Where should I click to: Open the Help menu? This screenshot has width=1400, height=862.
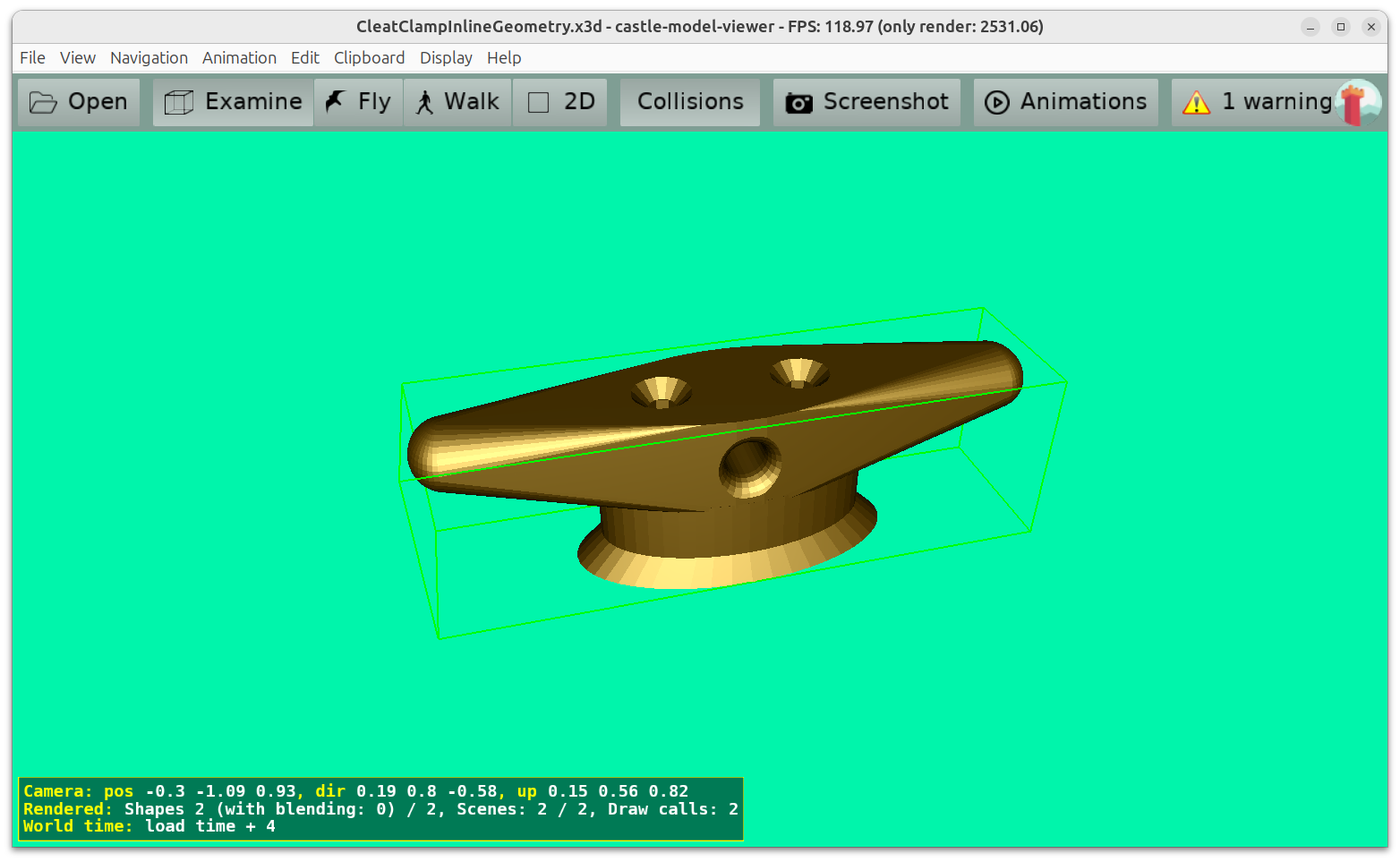pyautogui.click(x=504, y=57)
